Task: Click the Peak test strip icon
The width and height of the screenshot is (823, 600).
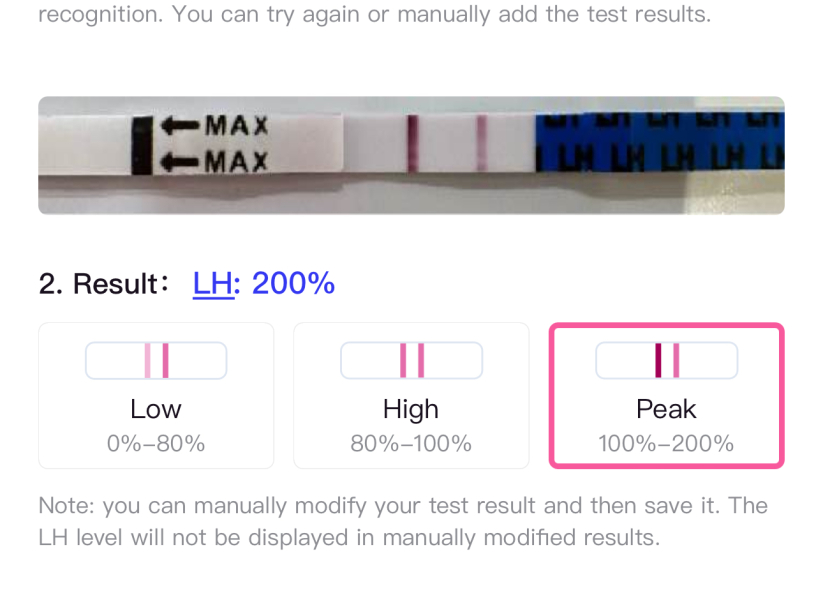Action: pyautogui.click(x=666, y=360)
